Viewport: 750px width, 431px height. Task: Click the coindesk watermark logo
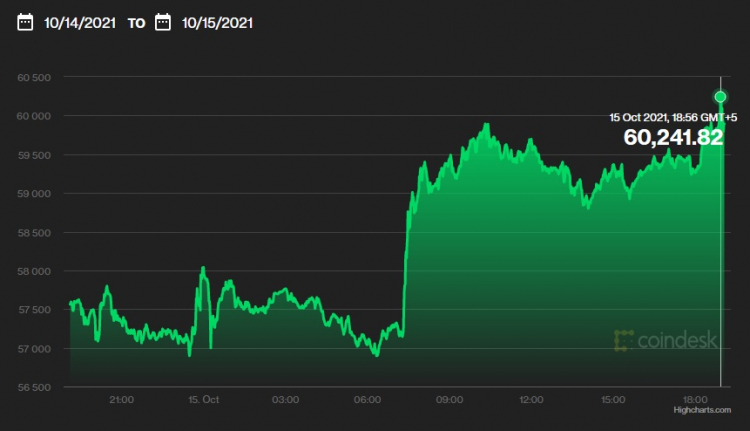(x=666, y=341)
